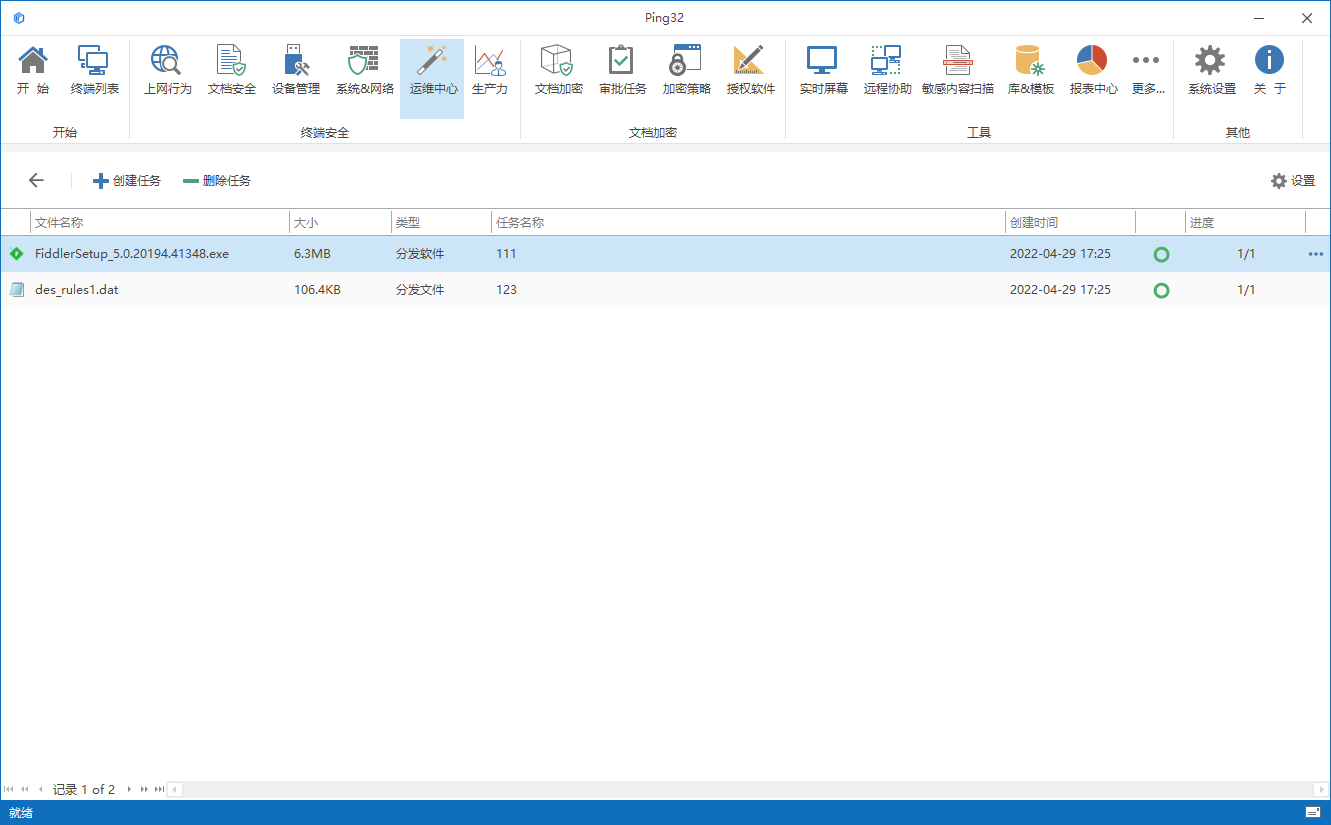
Task: Sort by 大小 column header
Action: (340, 222)
